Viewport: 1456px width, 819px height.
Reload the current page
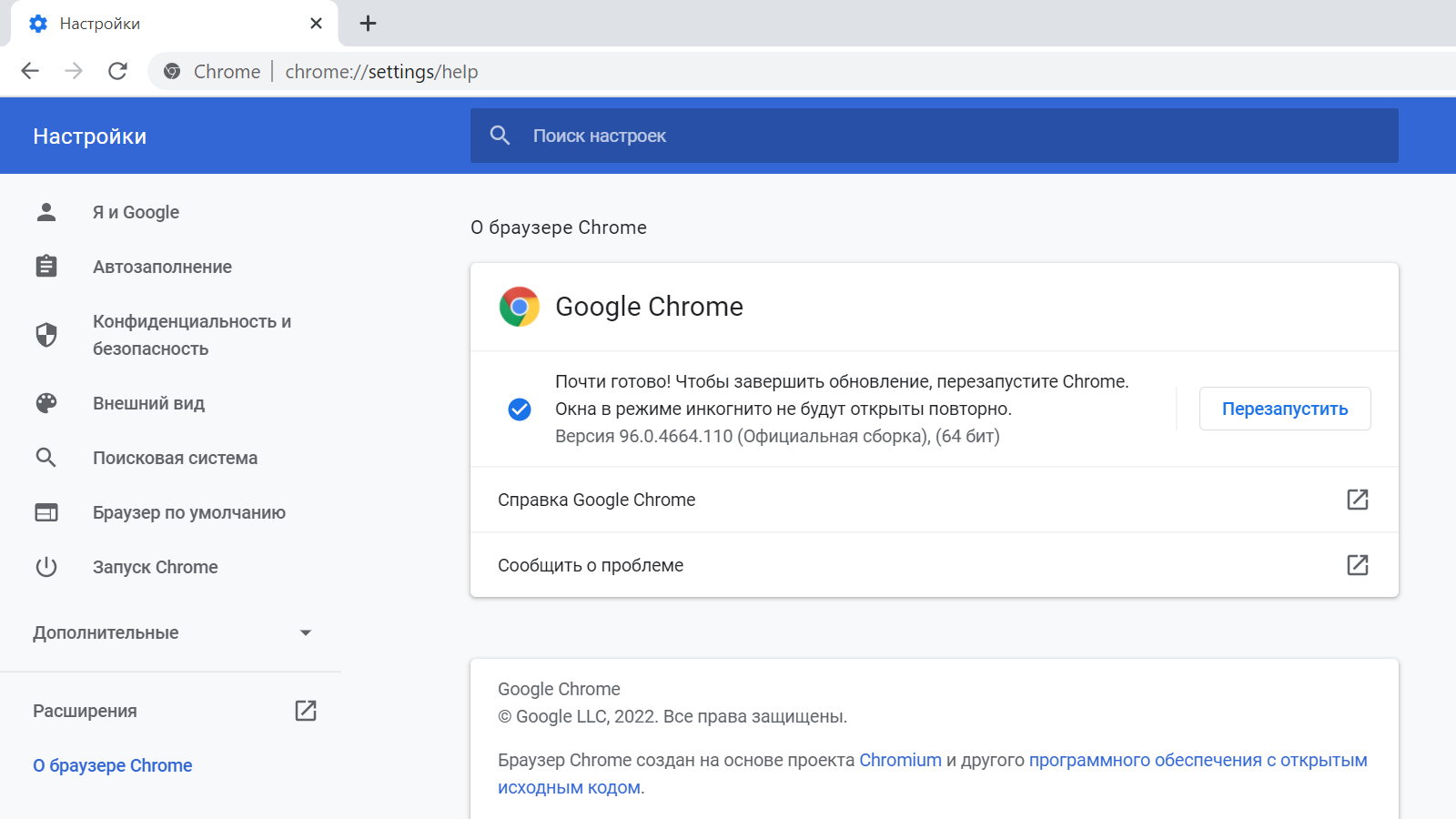(x=117, y=71)
